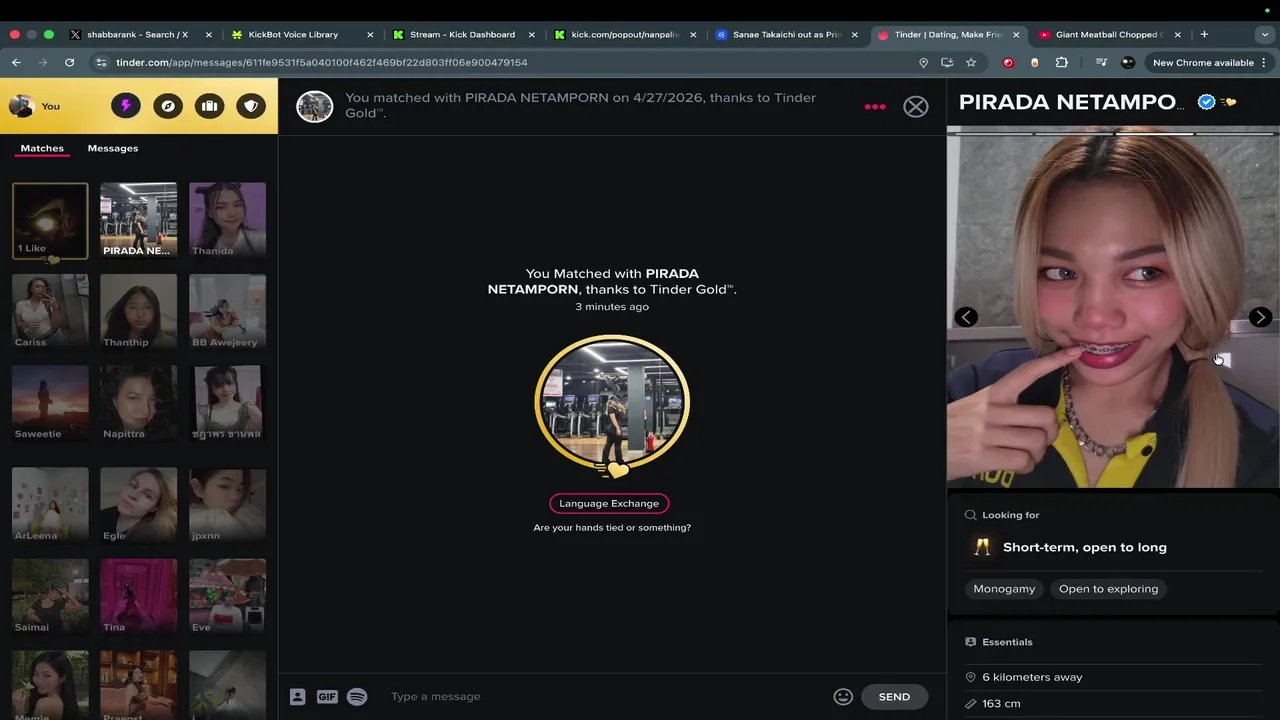
Task: Open jpxnn match thumbnail
Action: tap(227, 505)
